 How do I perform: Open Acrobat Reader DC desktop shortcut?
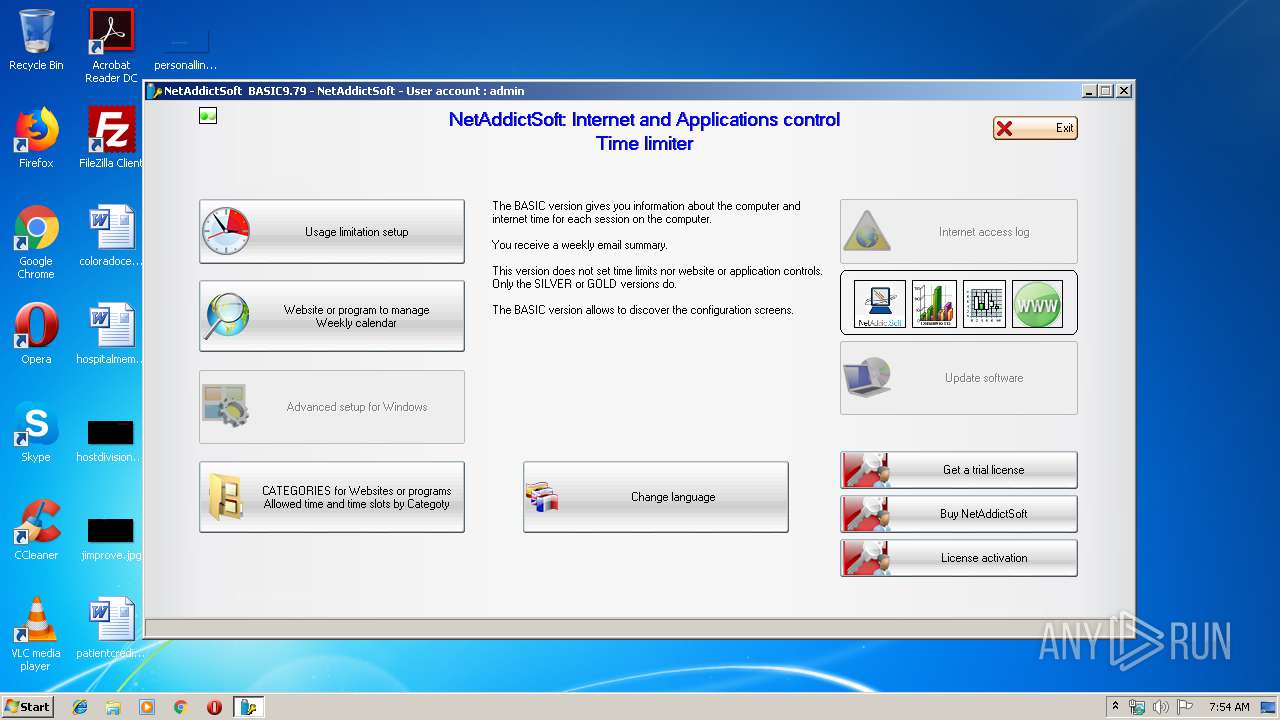(111, 46)
